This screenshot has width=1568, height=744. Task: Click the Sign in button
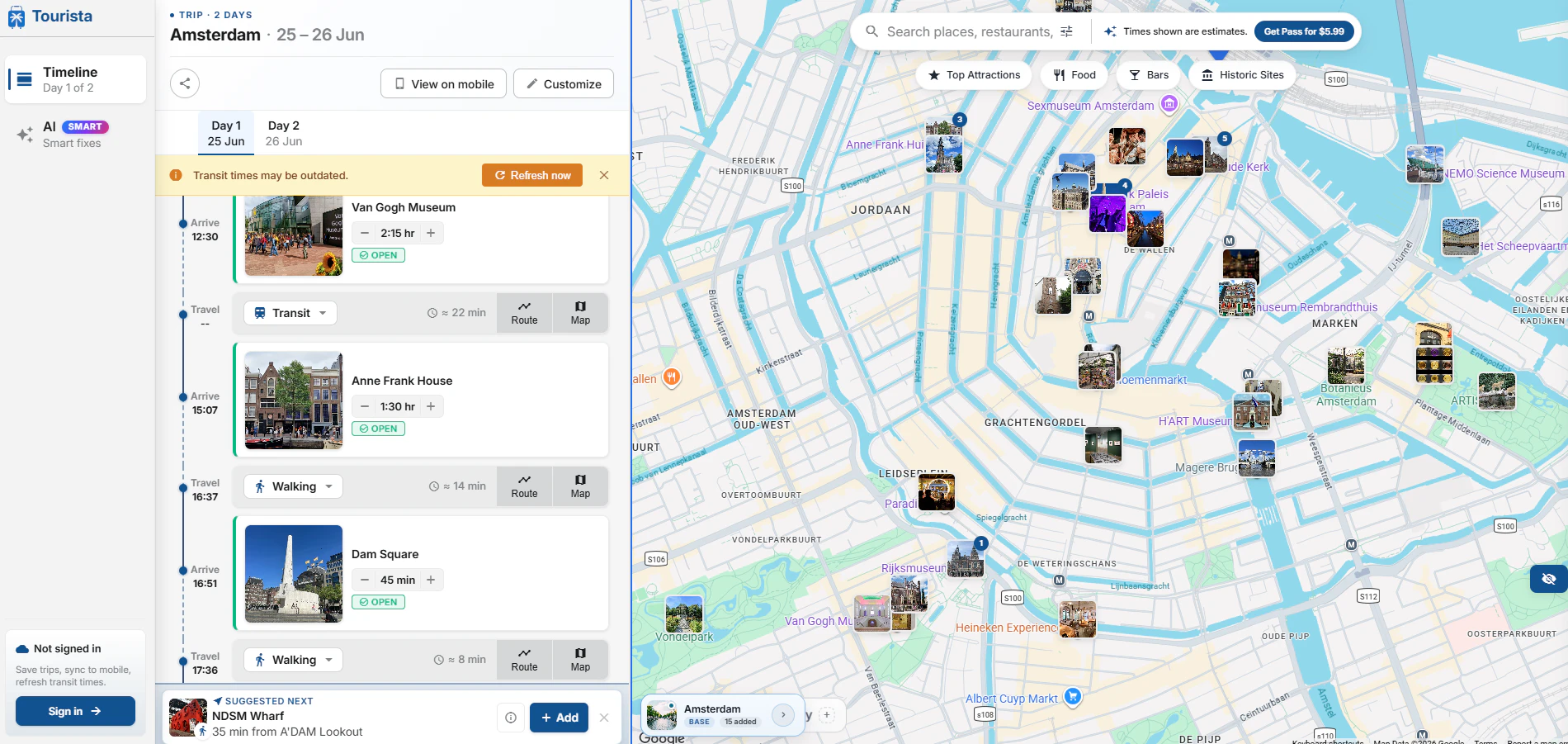tap(75, 711)
